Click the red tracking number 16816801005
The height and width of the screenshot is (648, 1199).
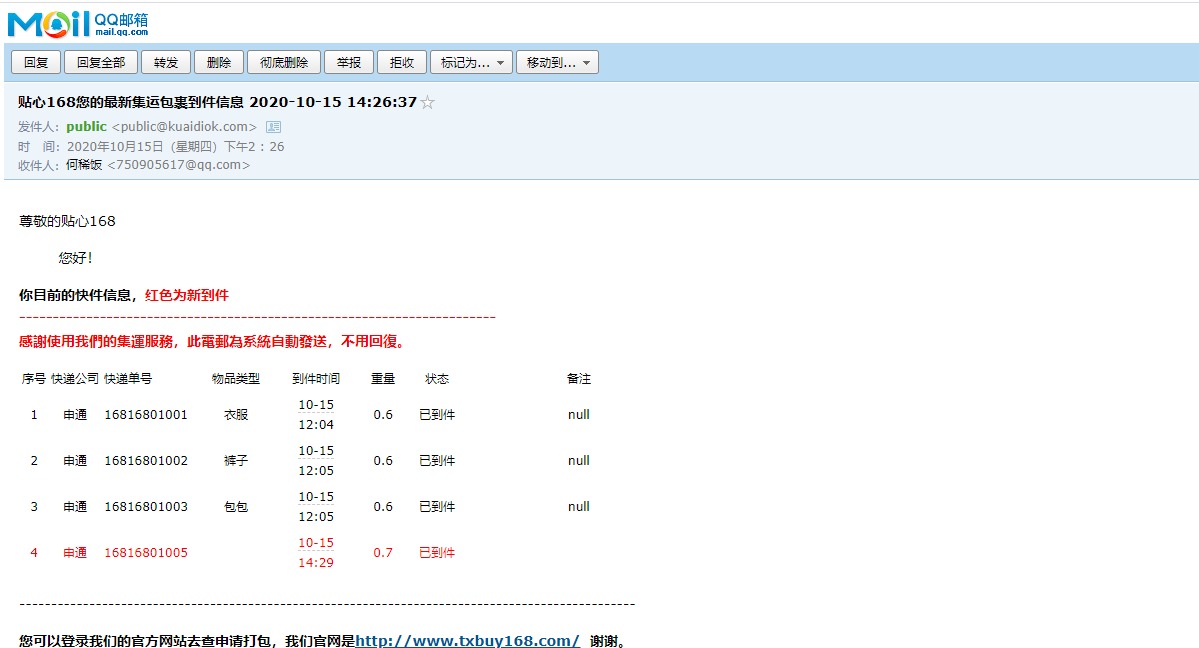click(x=146, y=553)
